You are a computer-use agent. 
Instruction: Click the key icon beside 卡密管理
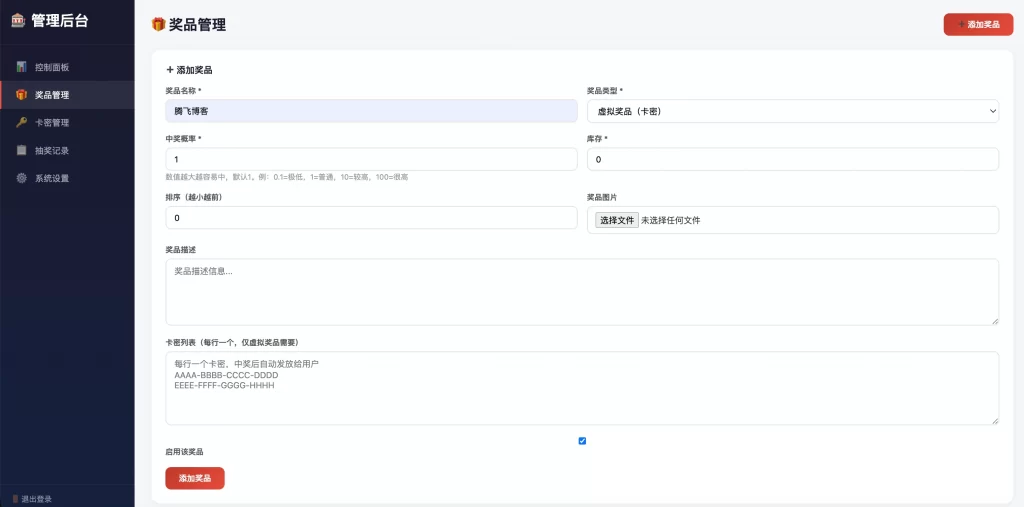coord(21,123)
